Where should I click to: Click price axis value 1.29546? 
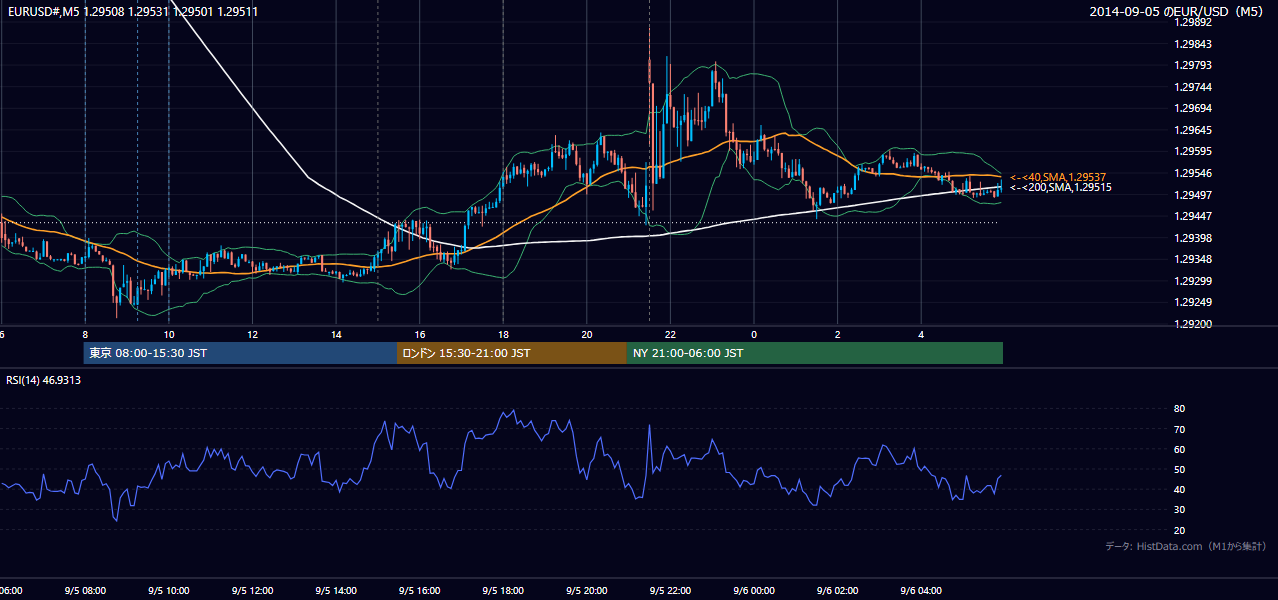[x=1192, y=173]
